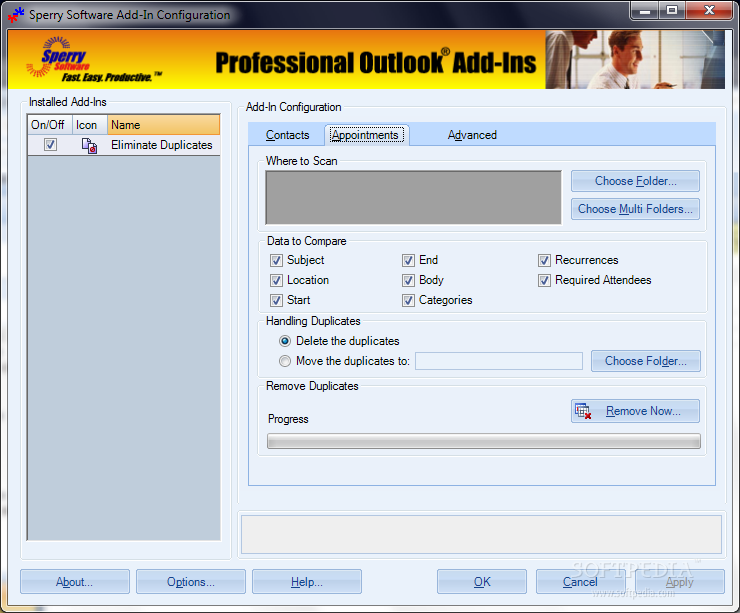Uncheck the Start compare checkbox
The image size is (740, 613).
[x=276, y=300]
